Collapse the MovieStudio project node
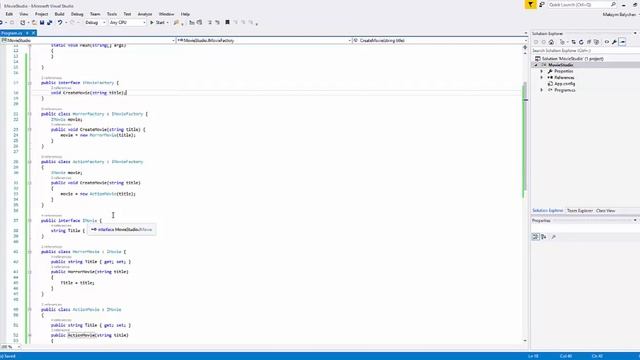This screenshot has height=360, width=640. point(536,65)
